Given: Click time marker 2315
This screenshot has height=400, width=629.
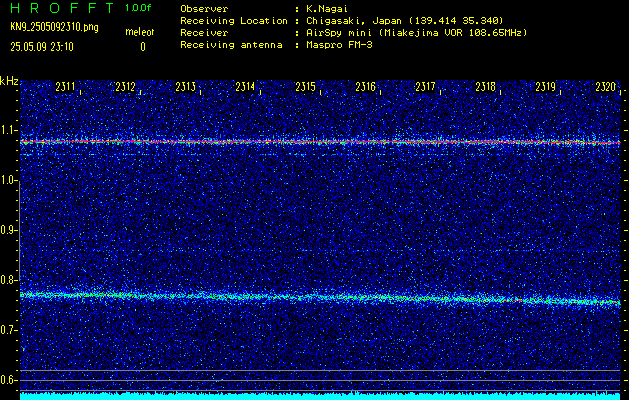Looking at the screenshot, I should pyautogui.click(x=305, y=87).
